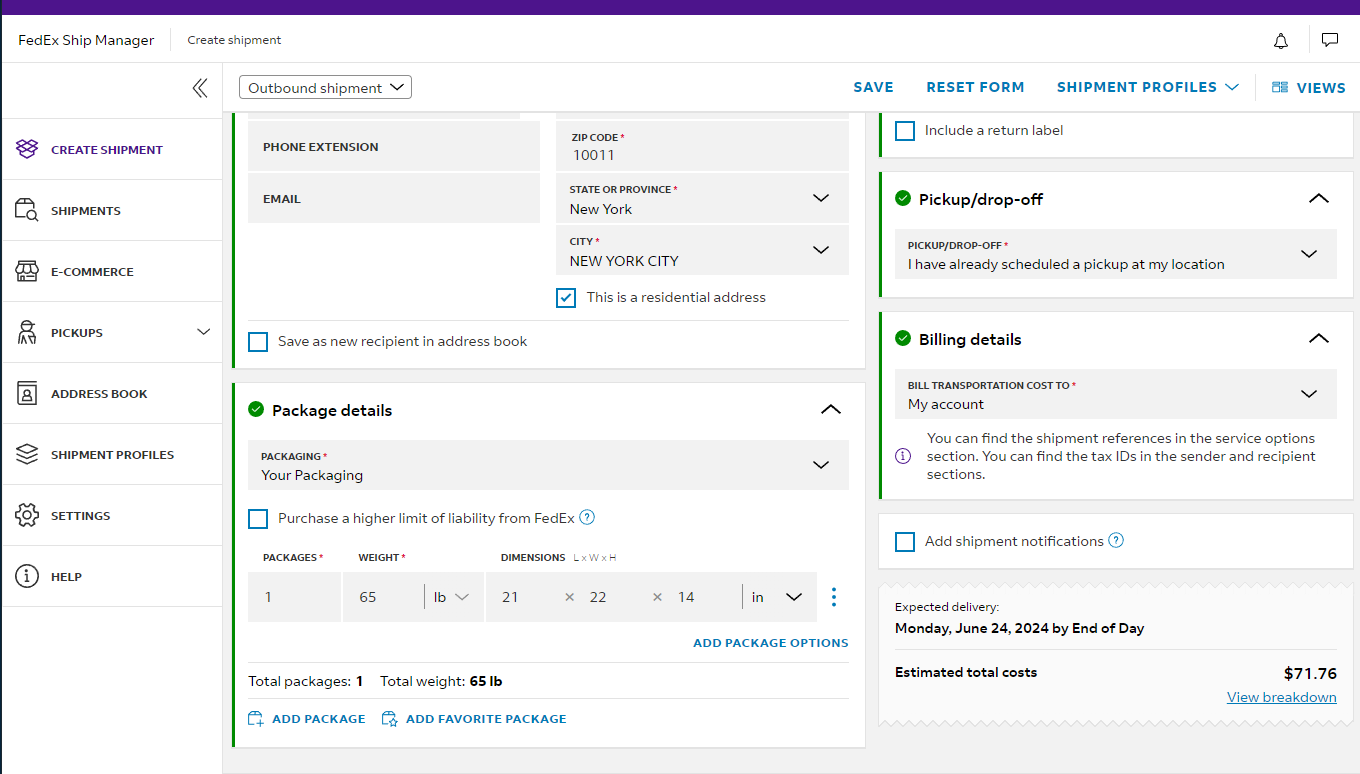Click the length dimension field showing 21
Screen dimensions: 1360x774
coord(524,597)
